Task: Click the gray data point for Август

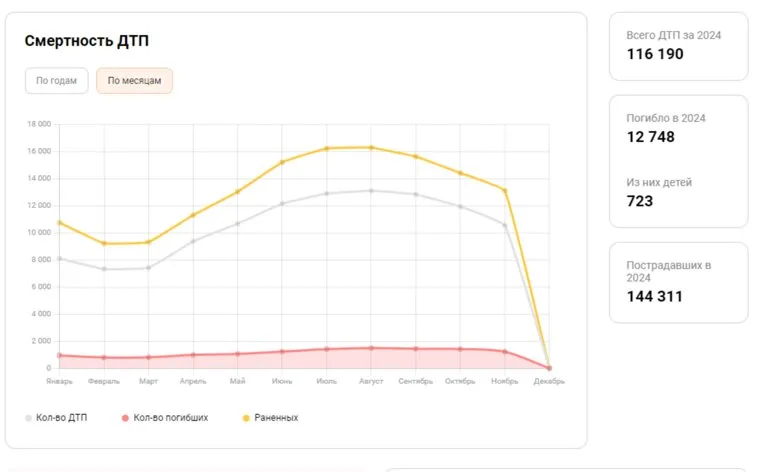Action: (371, 190)
